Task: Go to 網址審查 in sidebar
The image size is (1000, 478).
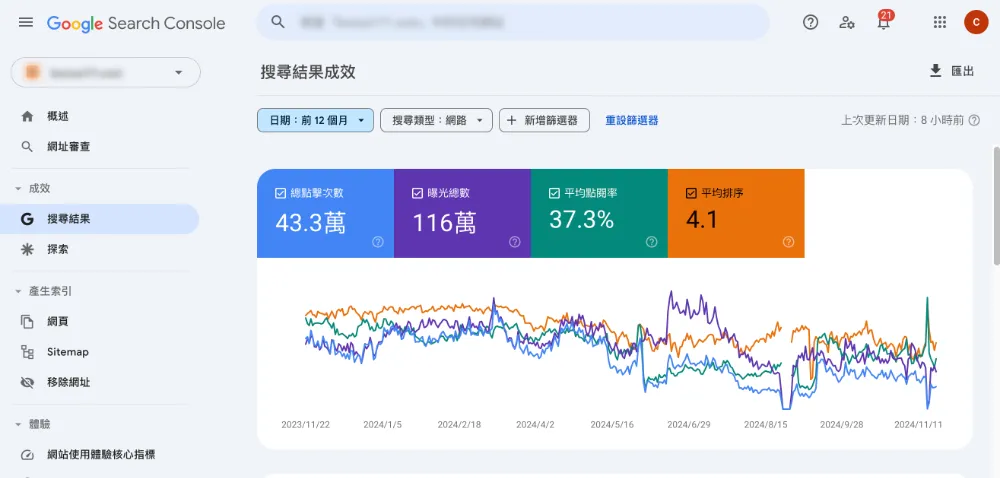Action: [68, 146]
